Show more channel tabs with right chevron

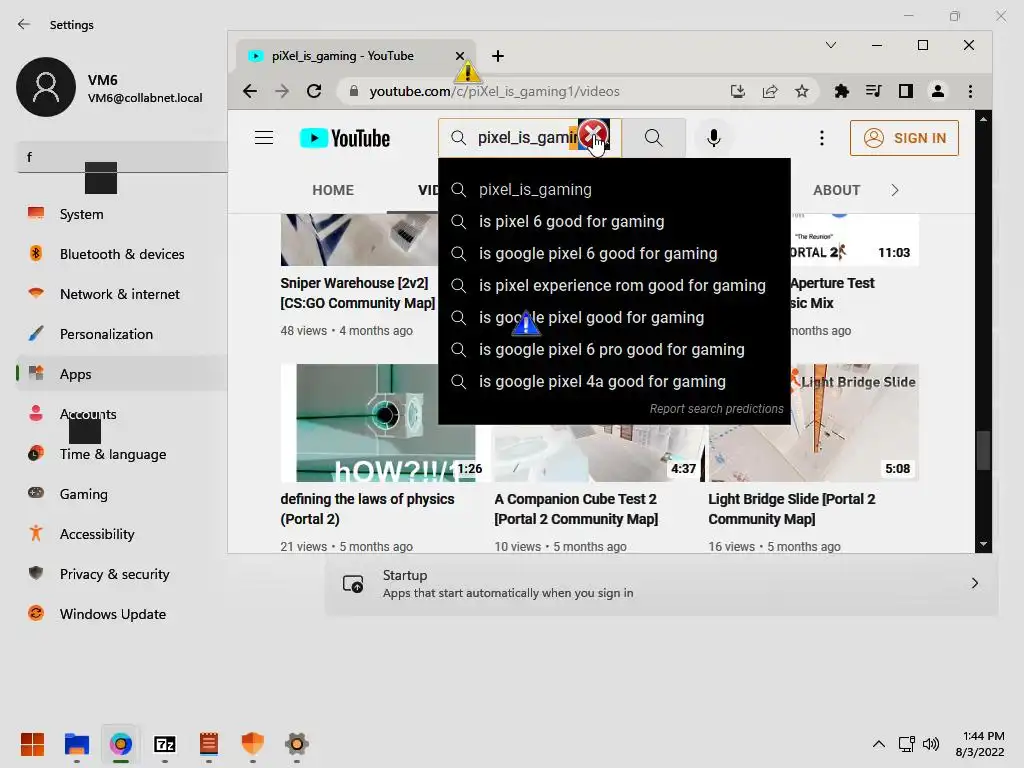(895, 190)
